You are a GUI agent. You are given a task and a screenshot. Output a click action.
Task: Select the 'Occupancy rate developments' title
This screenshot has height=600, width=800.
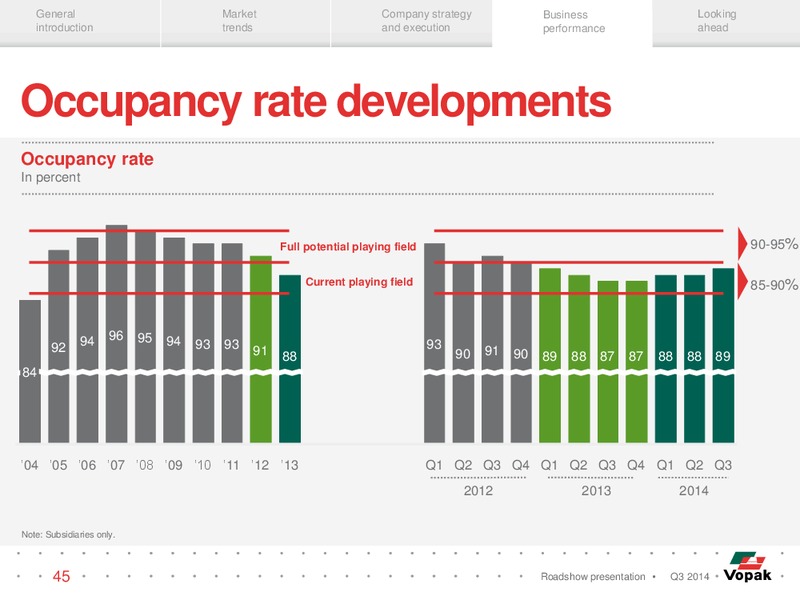pyautogui.click(x=316, y=102)
